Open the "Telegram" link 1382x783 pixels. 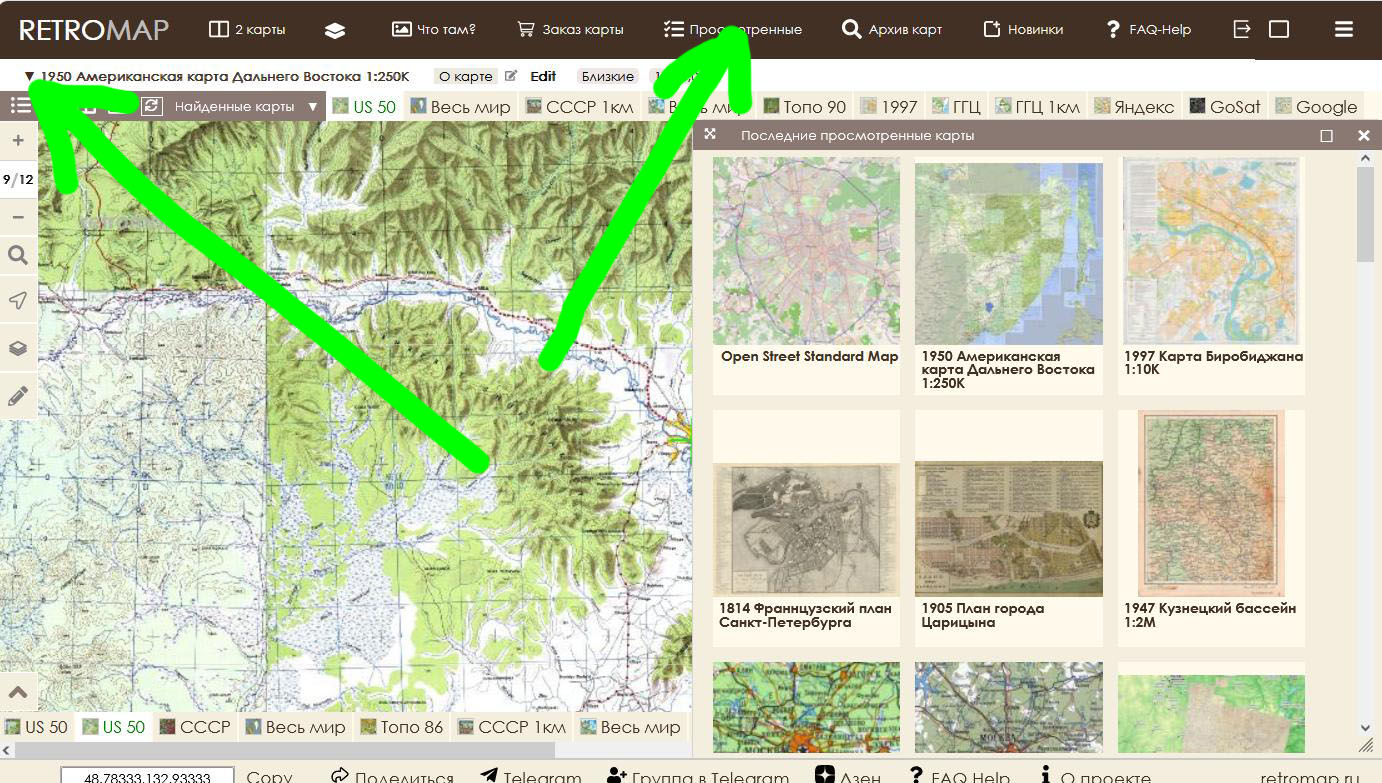(531, 777)
